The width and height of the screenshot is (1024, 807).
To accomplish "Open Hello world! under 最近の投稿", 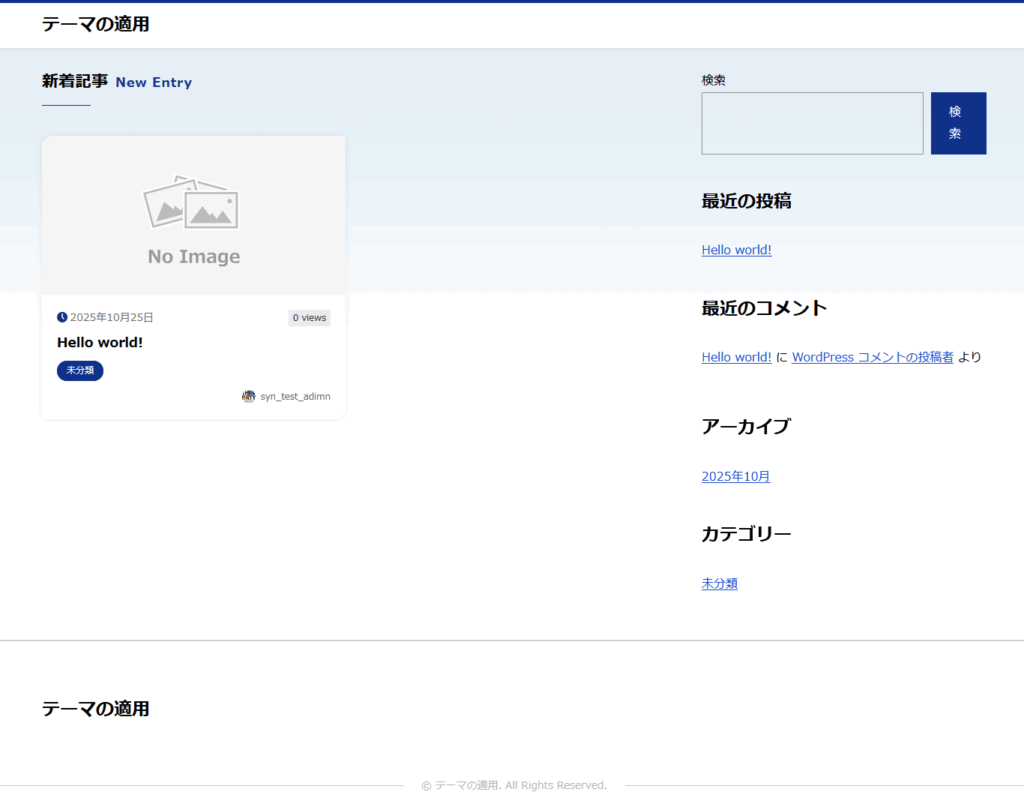I will [x=736, y=250].
